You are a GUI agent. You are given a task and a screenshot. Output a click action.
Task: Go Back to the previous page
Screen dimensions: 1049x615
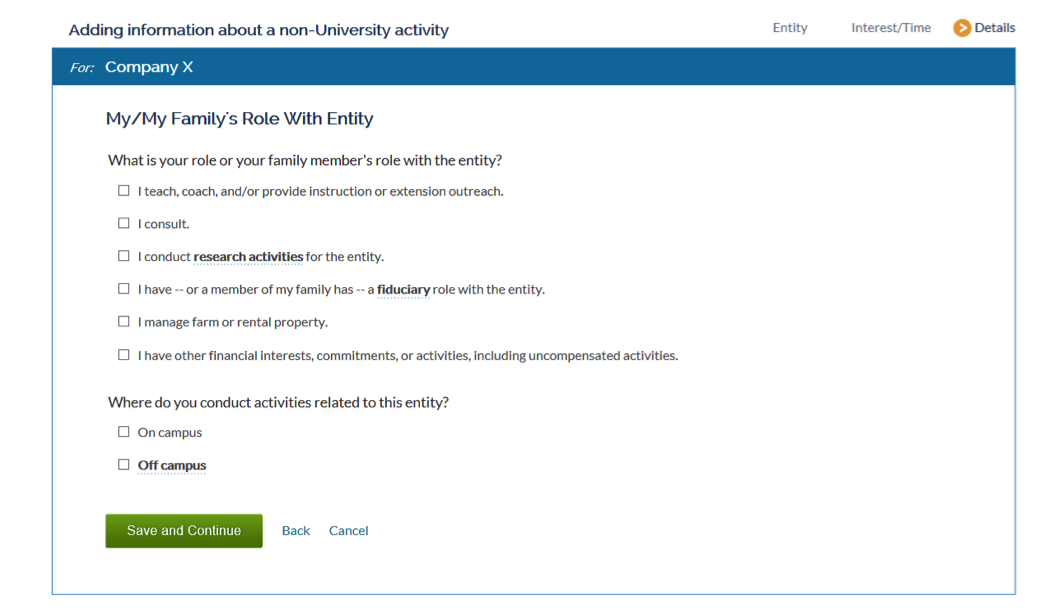[296, 531]
